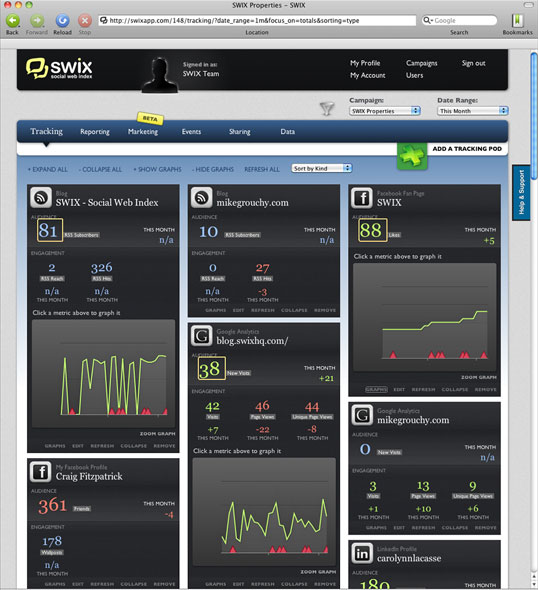The width and height of the screenshot is (538, 590).
Task: Click the blog.swixhq.com visits graph
Action: (264, 511)
